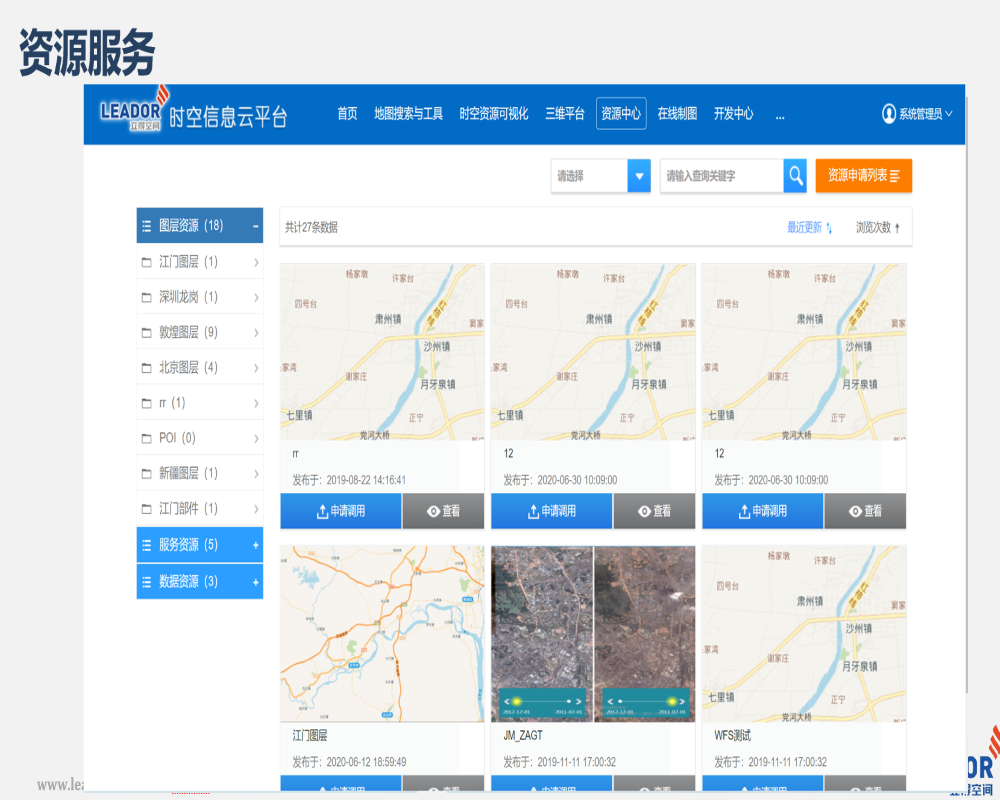The width and height of the screenshot is (1000, 800).
Task: Expand the 数据资源 (3) section
Action: [255, 581]
